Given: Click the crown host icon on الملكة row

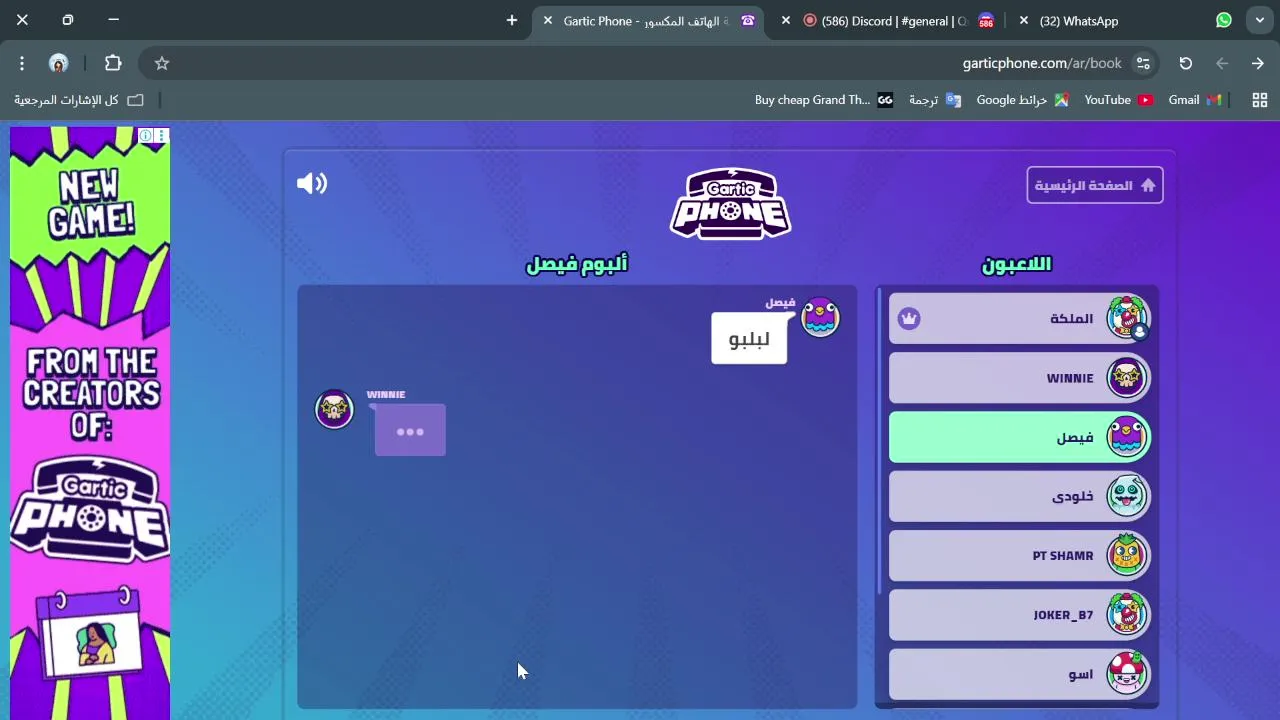Looking at the screenshot, I should coord(908,318).
